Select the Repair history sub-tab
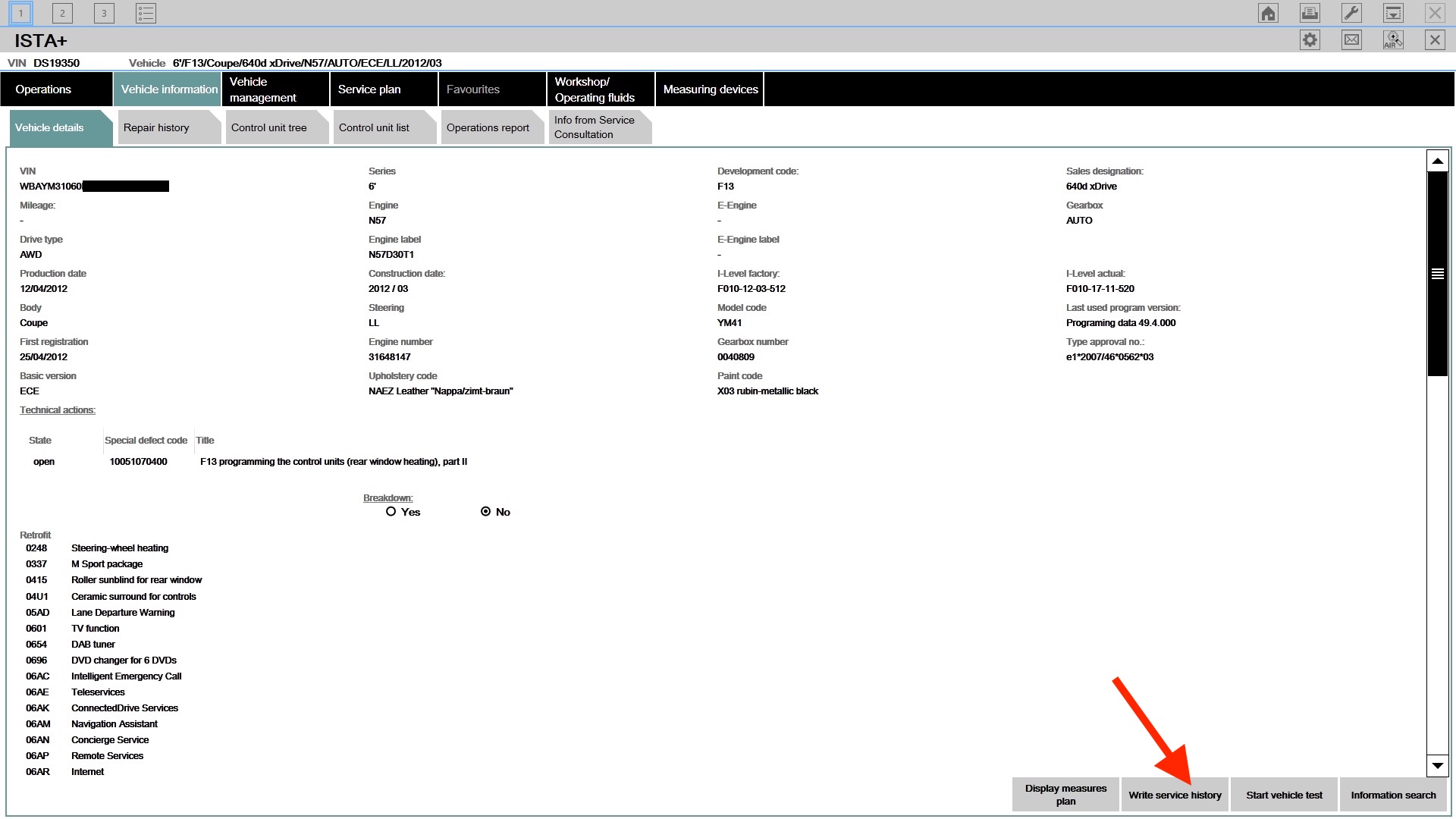 click(169, 127)
